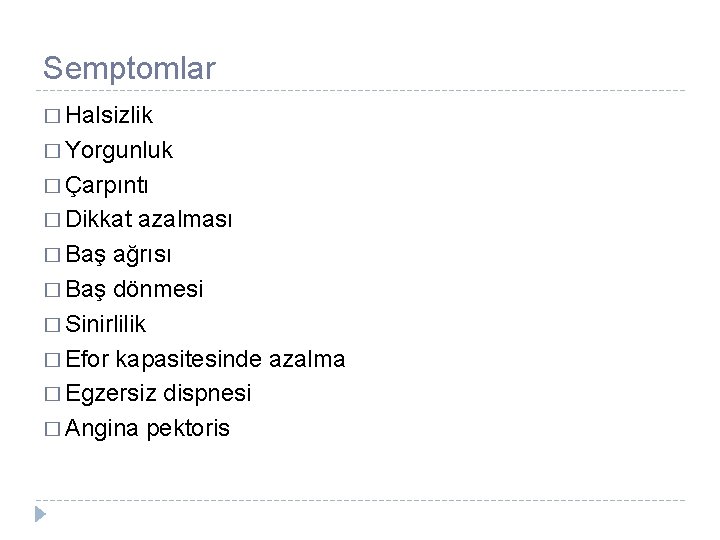Click the blue arrow icon at bottom-left
This screenshot has width=720, height=540.
tap(38, 515)
